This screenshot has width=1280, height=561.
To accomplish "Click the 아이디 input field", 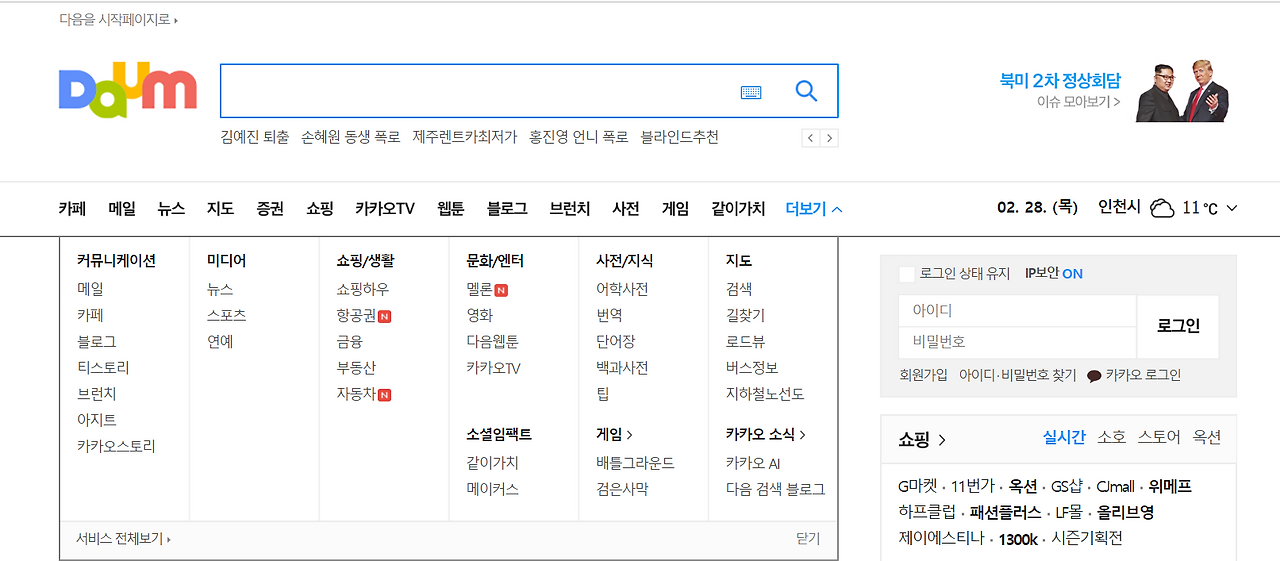I will (1017, 311).
